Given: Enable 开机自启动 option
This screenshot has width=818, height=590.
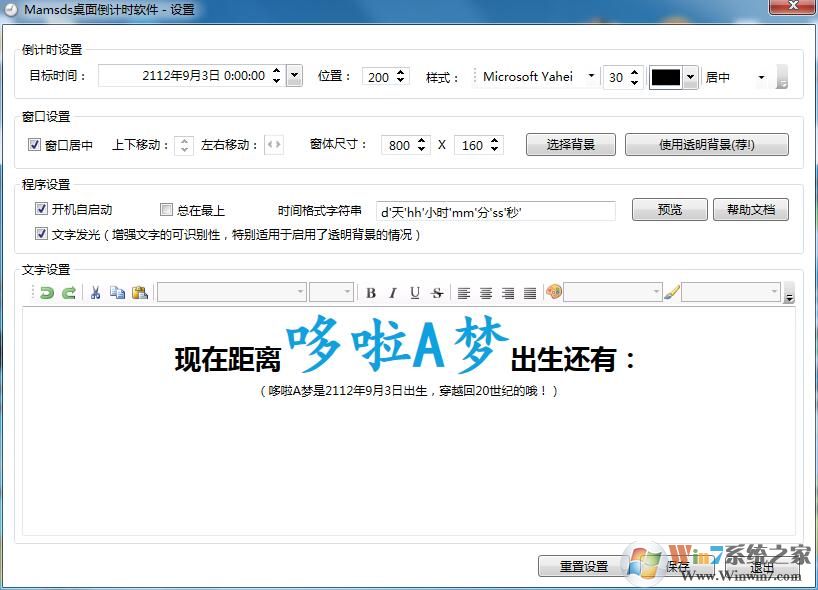Looking at the screenshot, I should (41, 209).
